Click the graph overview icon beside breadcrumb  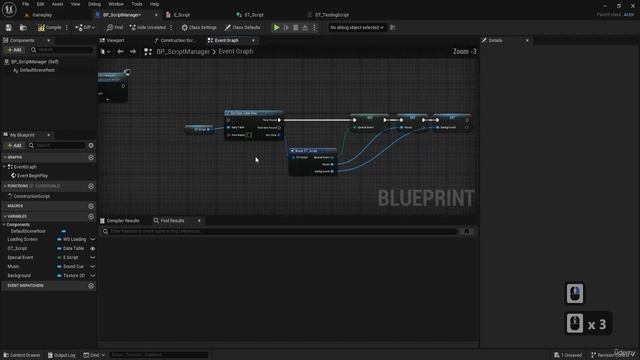click(x=148, y=52)
